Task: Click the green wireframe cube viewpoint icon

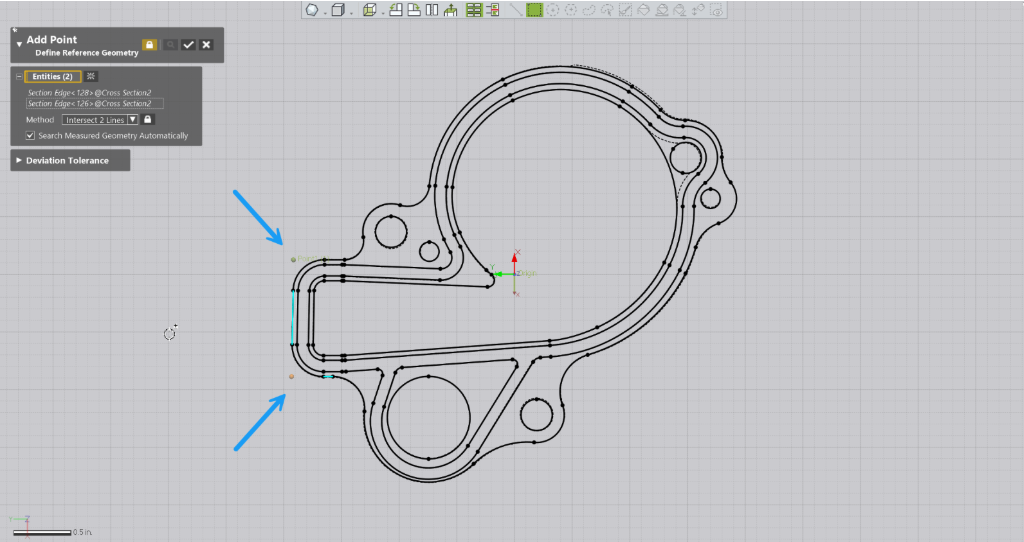Action: (x=370, y=10)
